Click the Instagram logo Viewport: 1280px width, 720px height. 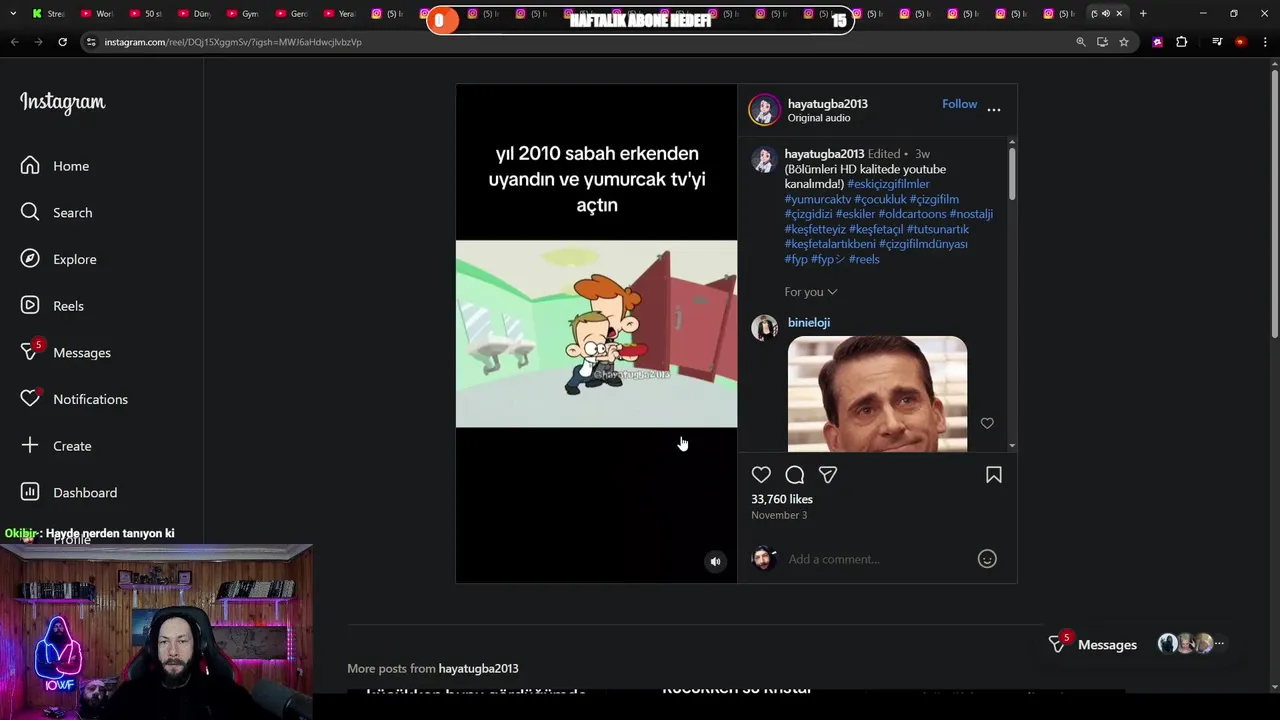tap(62, 102)
